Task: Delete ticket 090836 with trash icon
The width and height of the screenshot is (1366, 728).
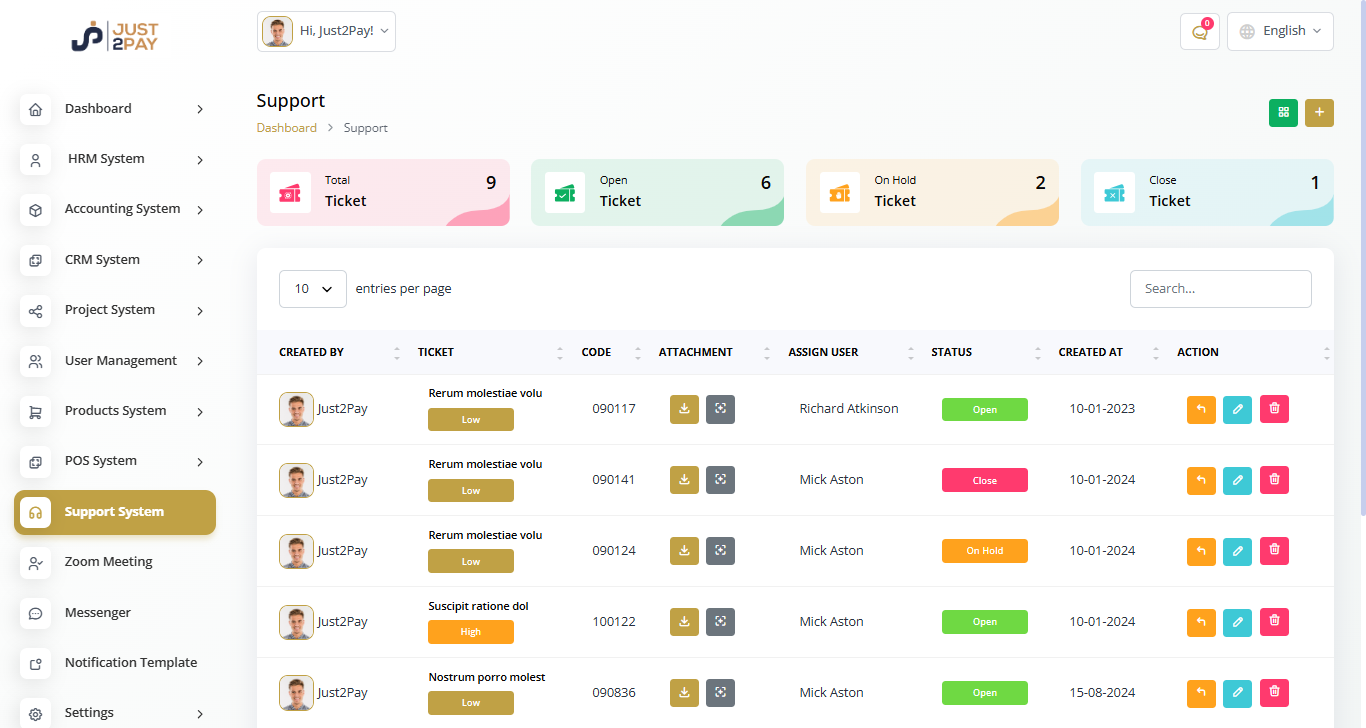Action: pos(1274,693)
